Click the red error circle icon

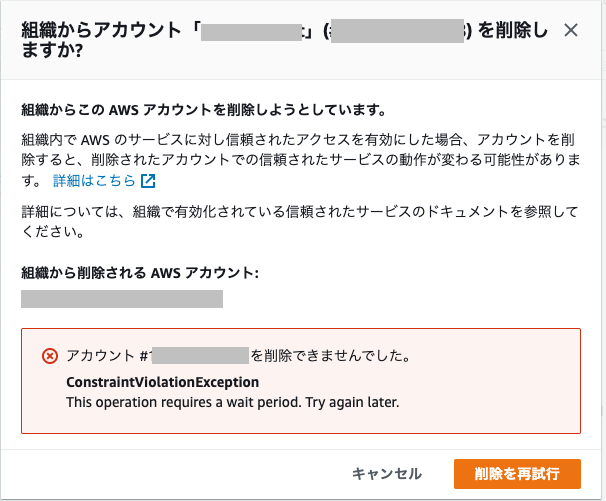[x=50, y=356]
